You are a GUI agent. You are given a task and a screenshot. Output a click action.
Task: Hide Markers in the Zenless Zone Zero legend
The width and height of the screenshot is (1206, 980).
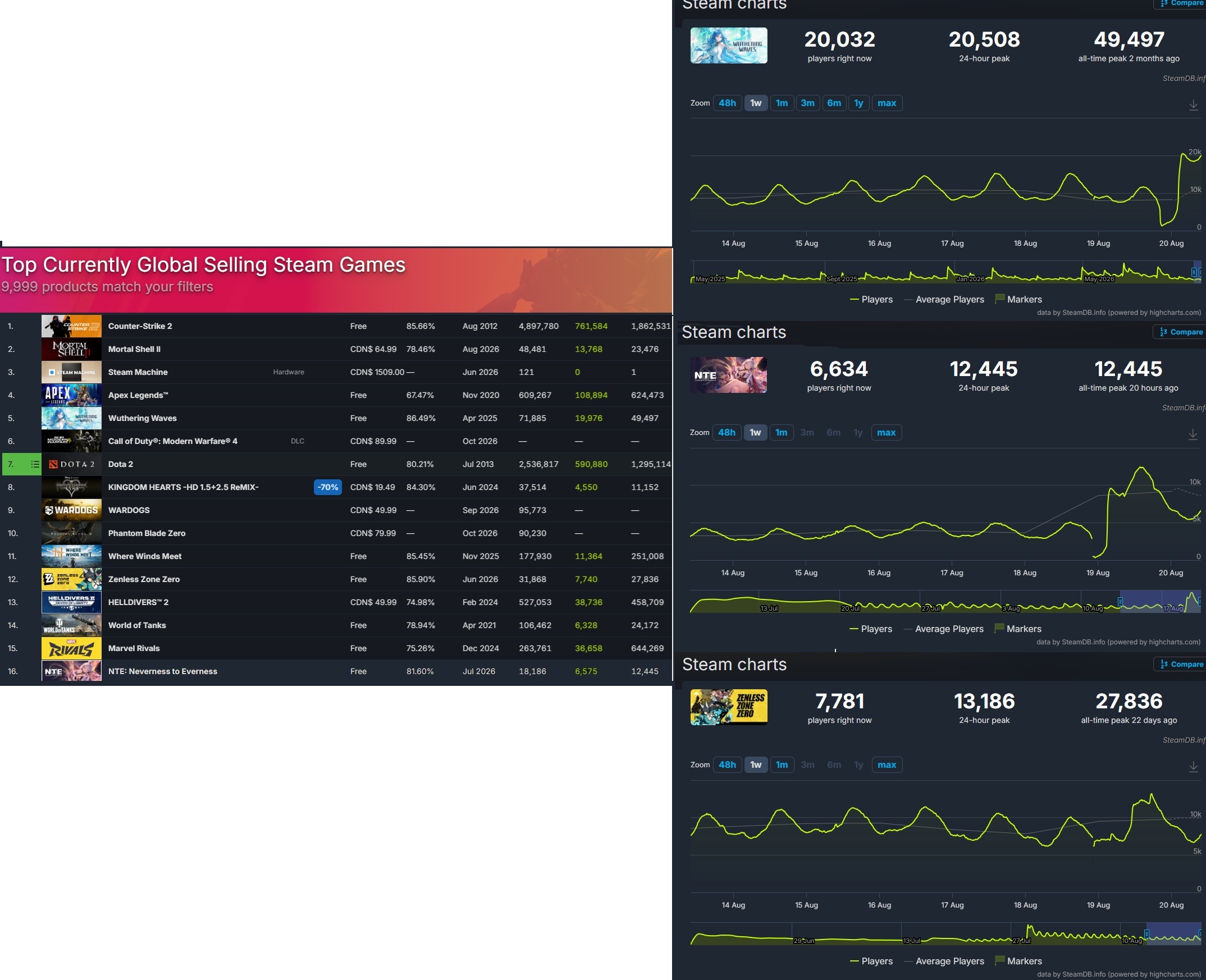coord(1018,961)
